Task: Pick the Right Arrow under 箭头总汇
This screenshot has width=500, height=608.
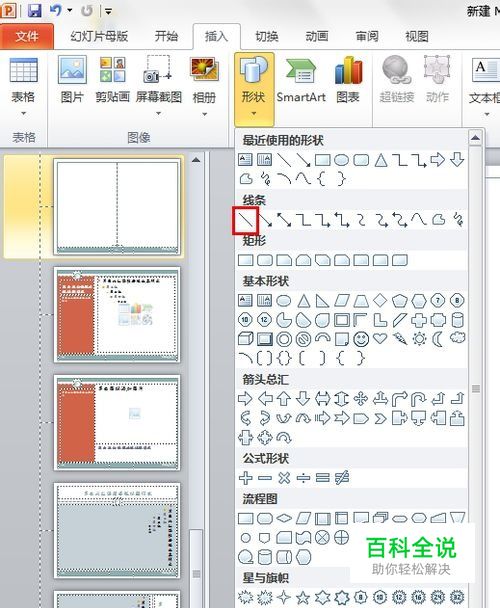Action: pos(245,399)
